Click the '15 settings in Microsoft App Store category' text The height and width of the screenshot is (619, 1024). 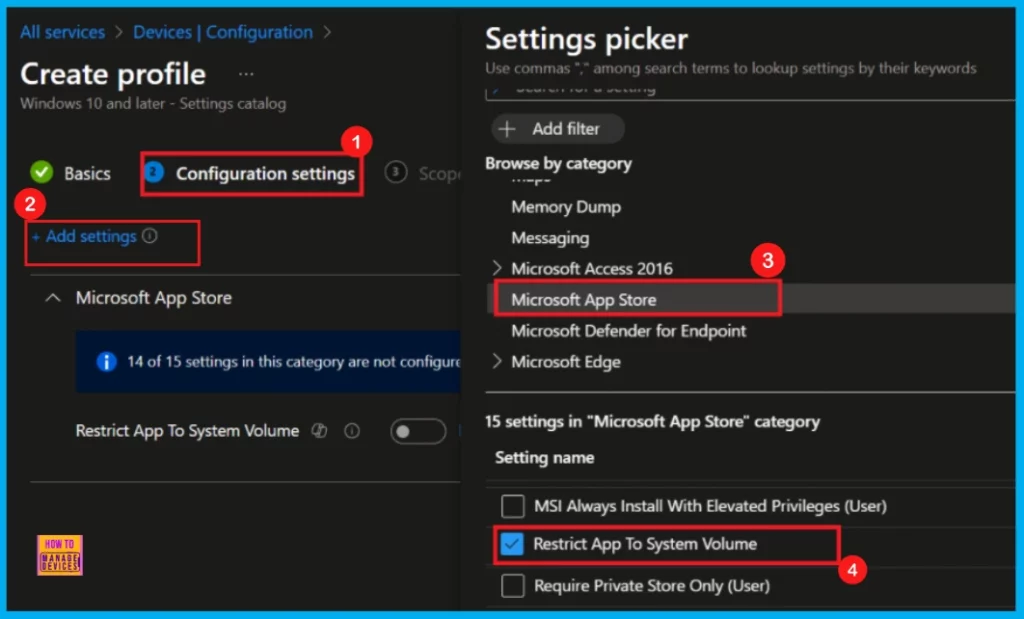pyautogui.click(x=652, y=422)
